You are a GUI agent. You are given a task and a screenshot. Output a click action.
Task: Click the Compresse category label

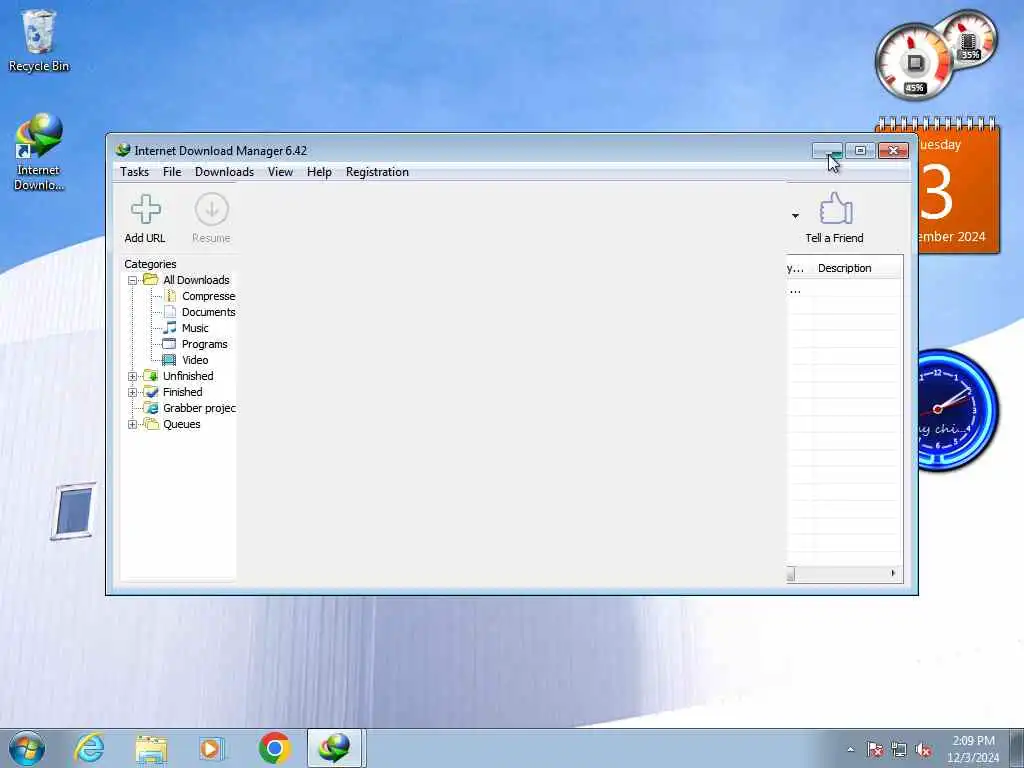(x=208, y=296)
